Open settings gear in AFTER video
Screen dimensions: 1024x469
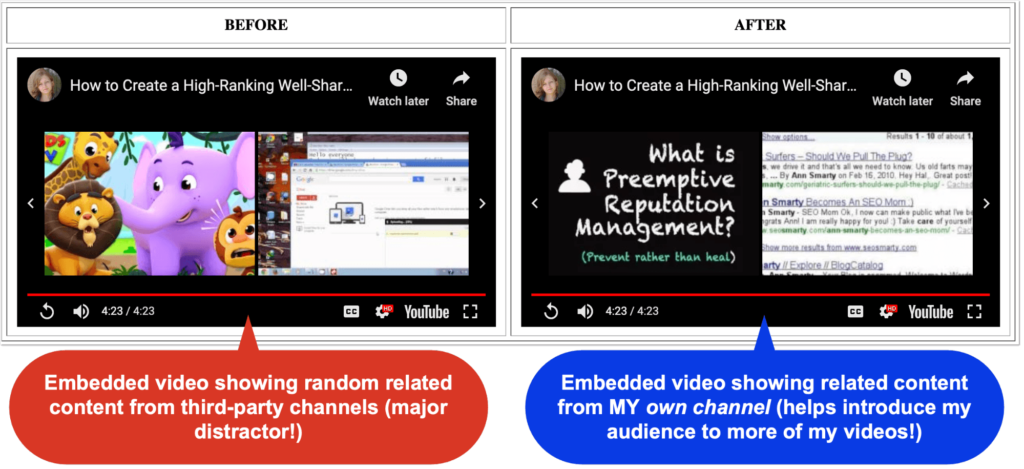pyautogui.click(x=888, y=312)
